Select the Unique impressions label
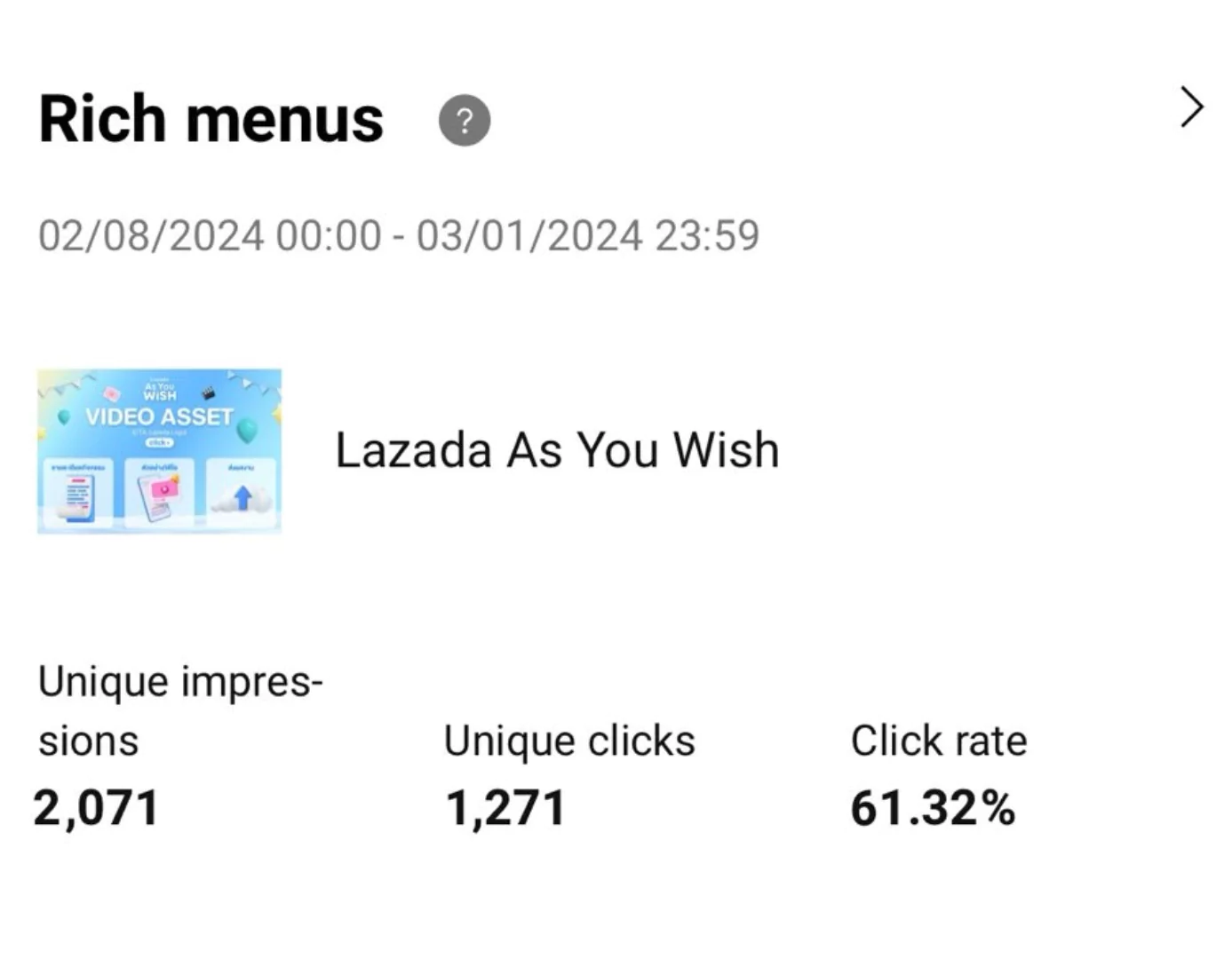Image resolution: width=1232 pixels, height=959 pixels. (x=180, y=710)
